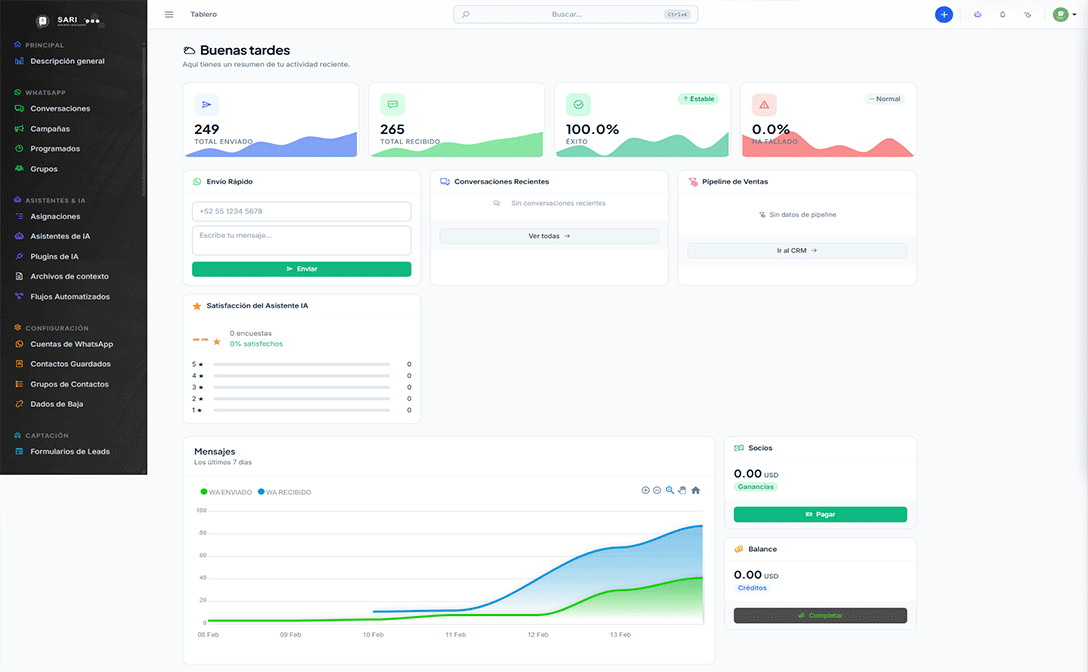Reset the Mensajes chart with the home icon
This screenshot has height=672, width=1088.
pos(695,490)
